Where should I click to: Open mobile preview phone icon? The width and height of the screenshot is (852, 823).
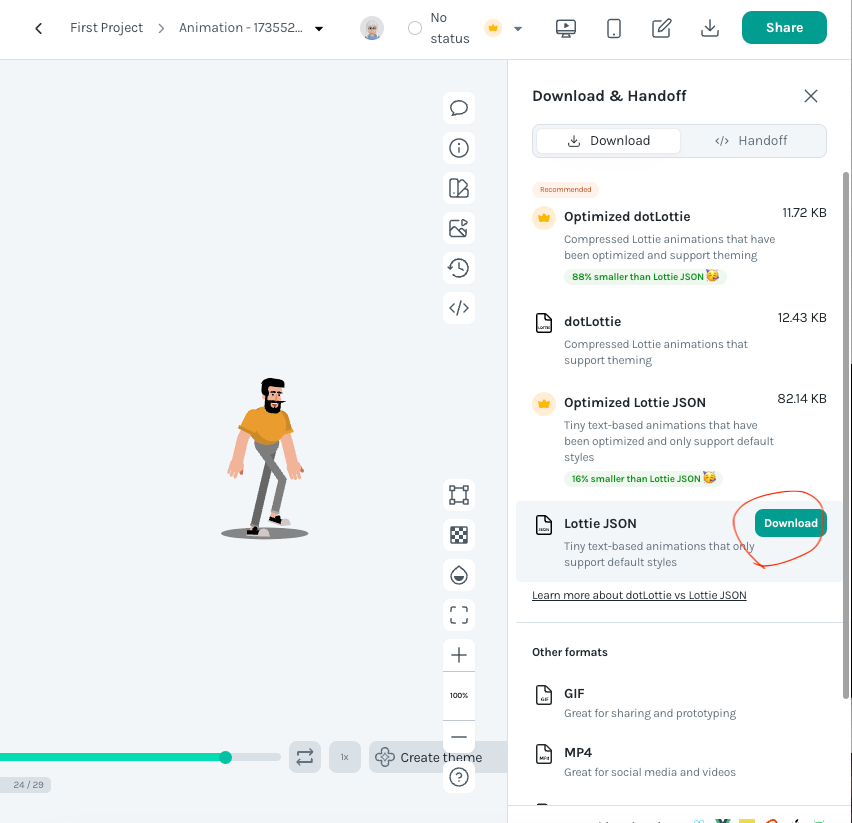(x=613, y=28)
